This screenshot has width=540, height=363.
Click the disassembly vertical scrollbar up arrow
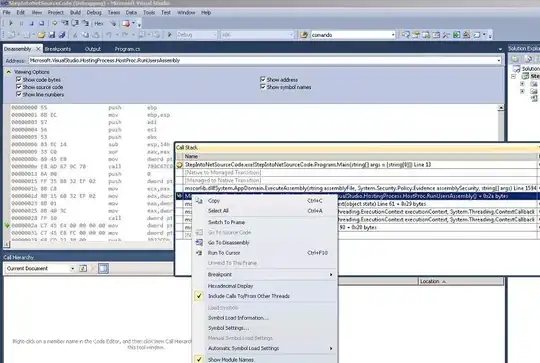[x=501, y=108]
